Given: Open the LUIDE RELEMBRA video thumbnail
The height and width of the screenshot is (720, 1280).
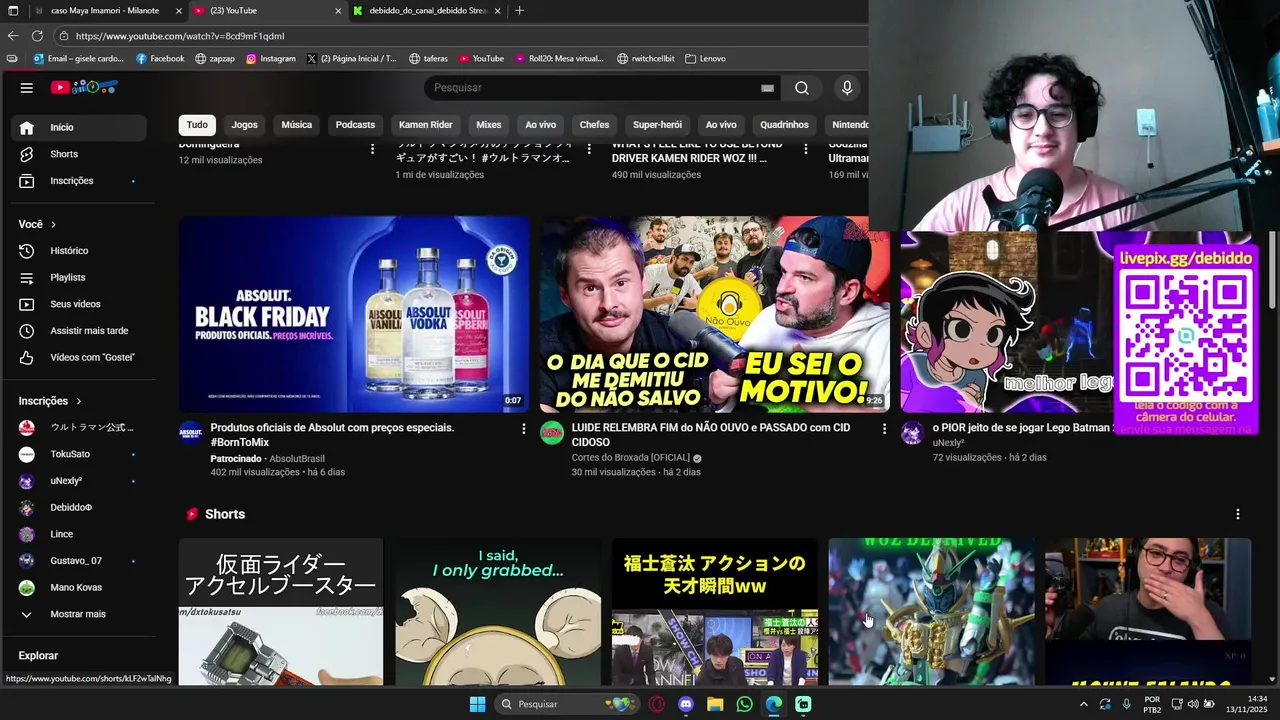Looking at the screenshot, I should pos(714,314).
